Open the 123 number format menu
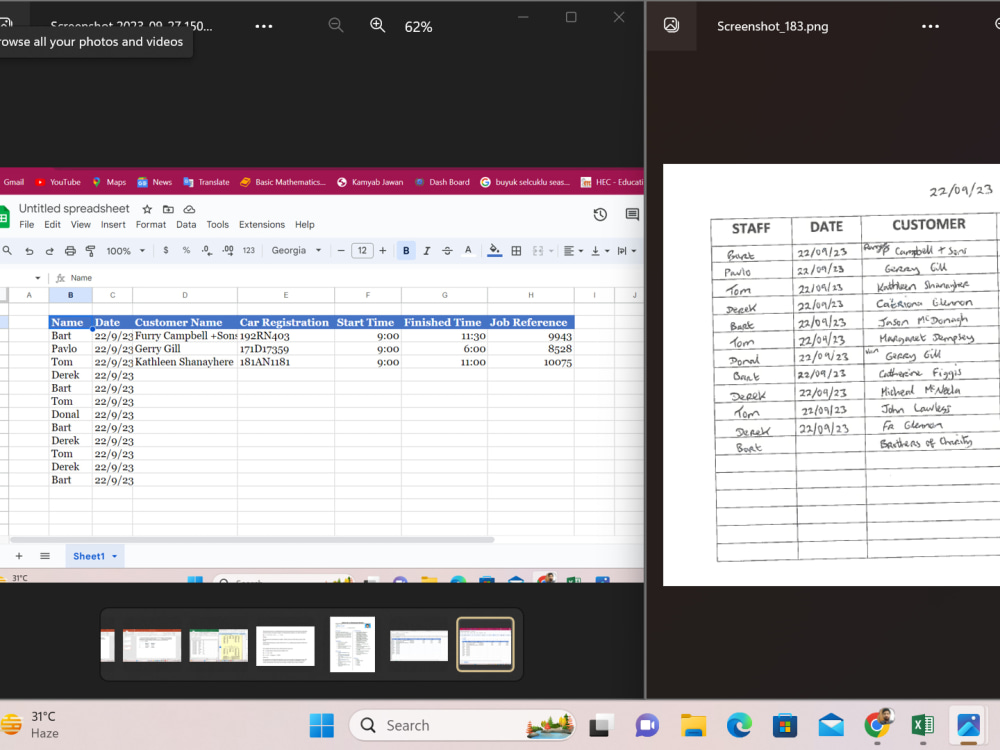This screenshot has height=750, width=1000. point(249,251)
